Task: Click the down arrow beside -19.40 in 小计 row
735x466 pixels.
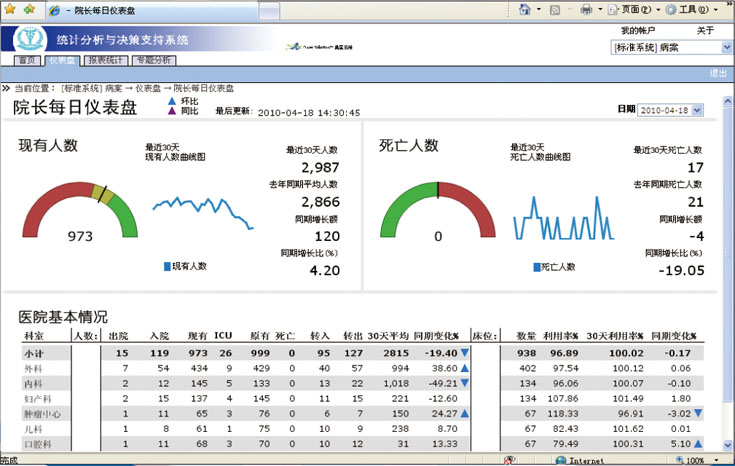Action: 465,353
